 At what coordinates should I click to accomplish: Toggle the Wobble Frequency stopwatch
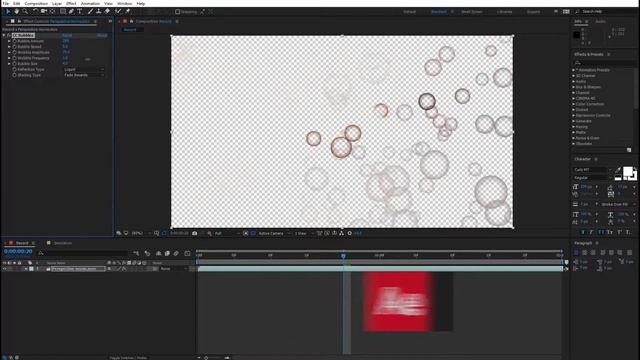[x=14, y=58]
